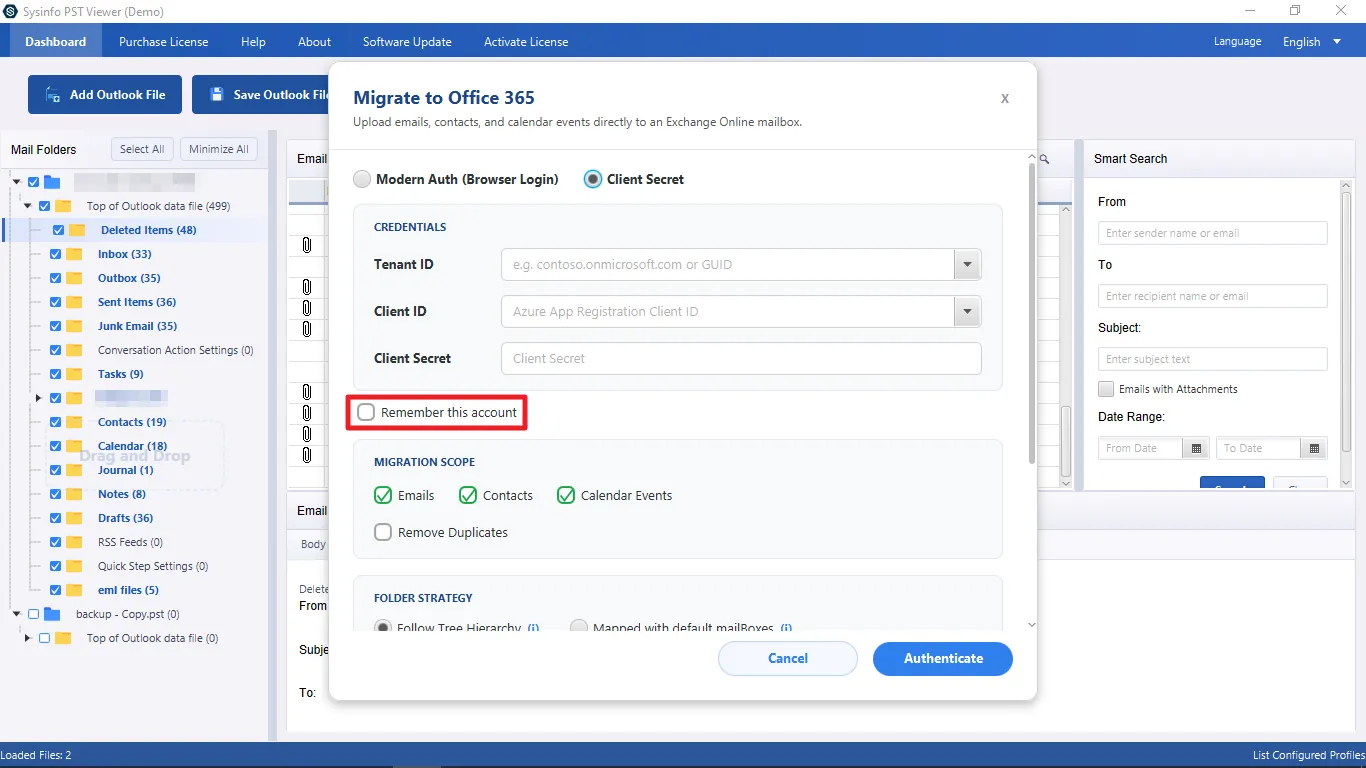Go to Software Update
Screen dimensions: 1366x768
[x=407, y=42]
